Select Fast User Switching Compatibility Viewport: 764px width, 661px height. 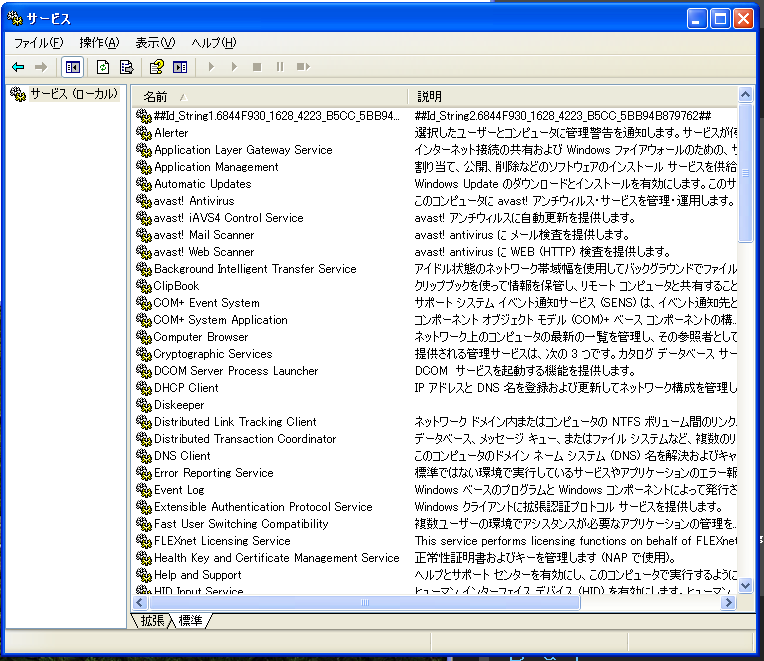pos(241,524)
